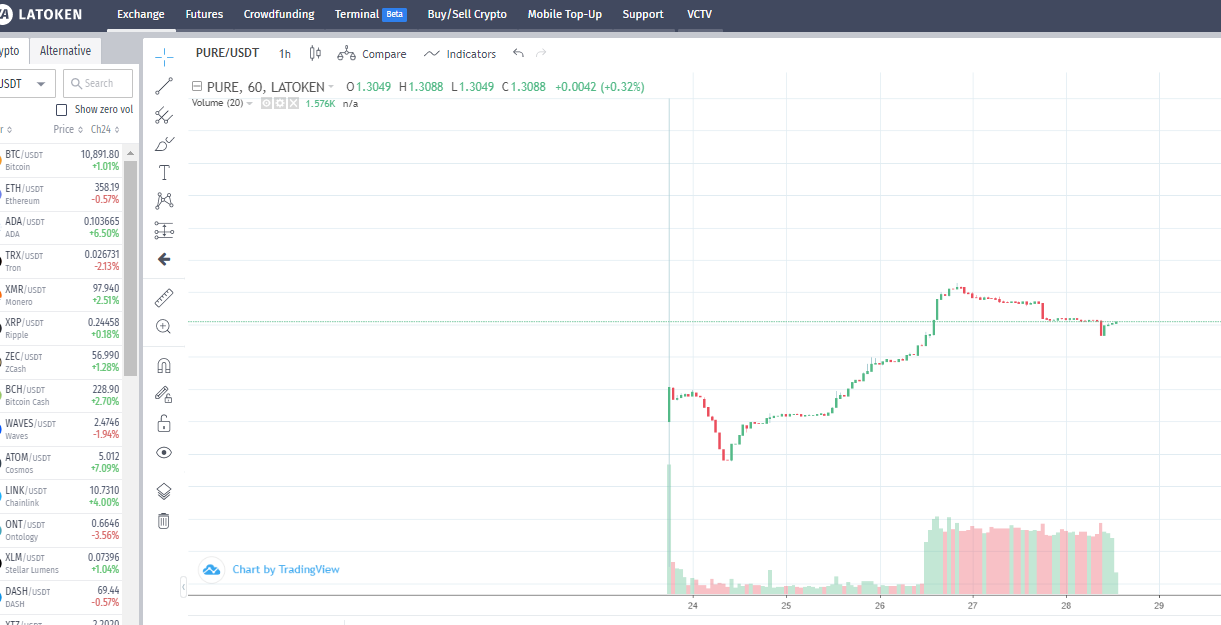Remove the Volume indicator

[x=293, y=103]
